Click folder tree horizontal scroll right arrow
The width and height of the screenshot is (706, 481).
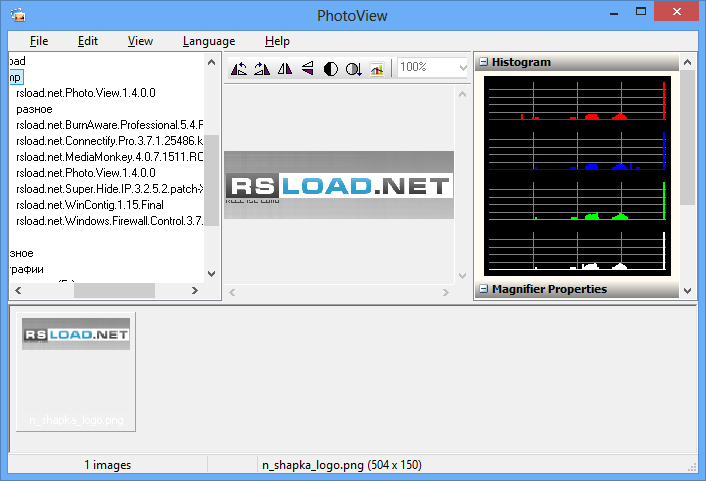click(x=195, y=290)
